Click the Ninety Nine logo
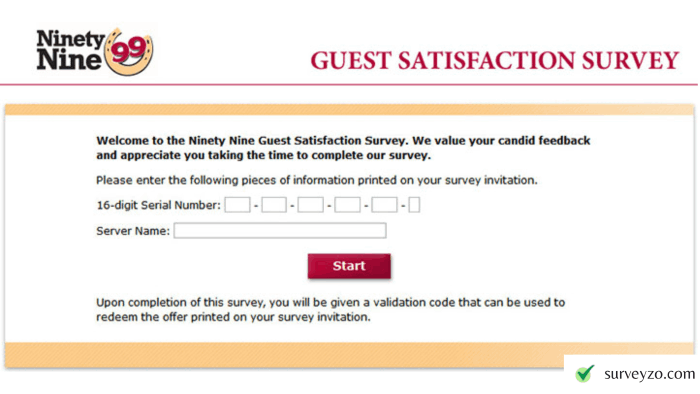 [95, 51]
